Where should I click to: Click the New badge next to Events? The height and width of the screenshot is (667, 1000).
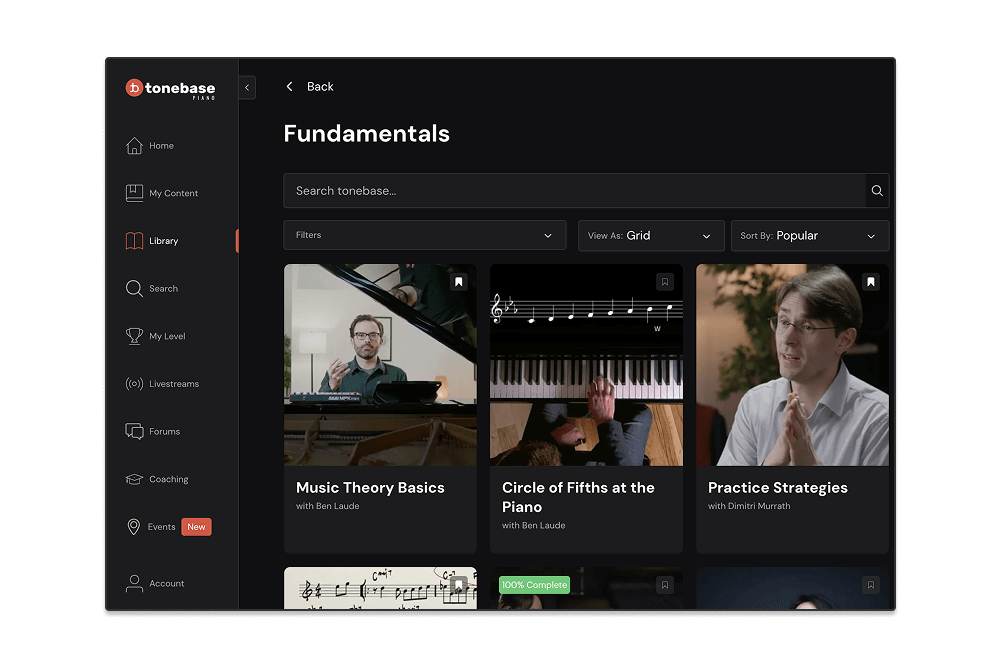tap(196, 527)
